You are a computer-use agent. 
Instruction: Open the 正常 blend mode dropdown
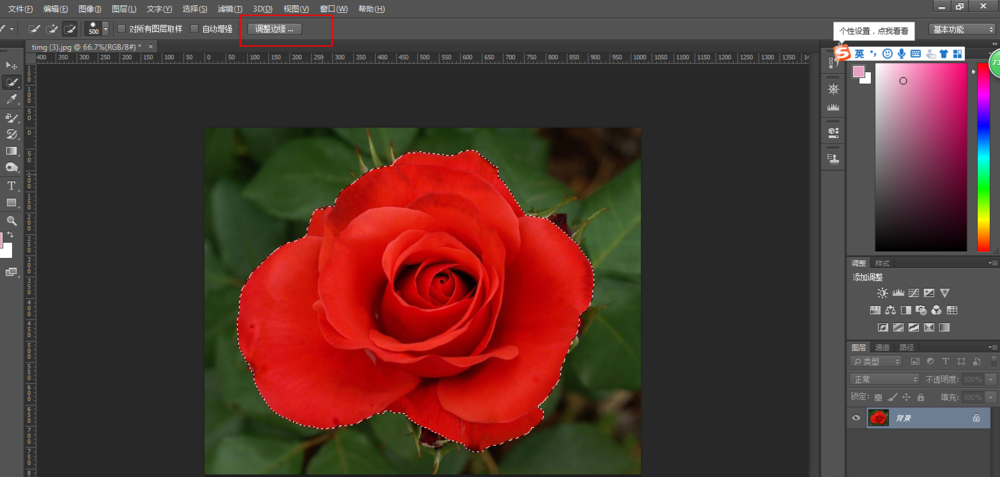coord(884,379)
